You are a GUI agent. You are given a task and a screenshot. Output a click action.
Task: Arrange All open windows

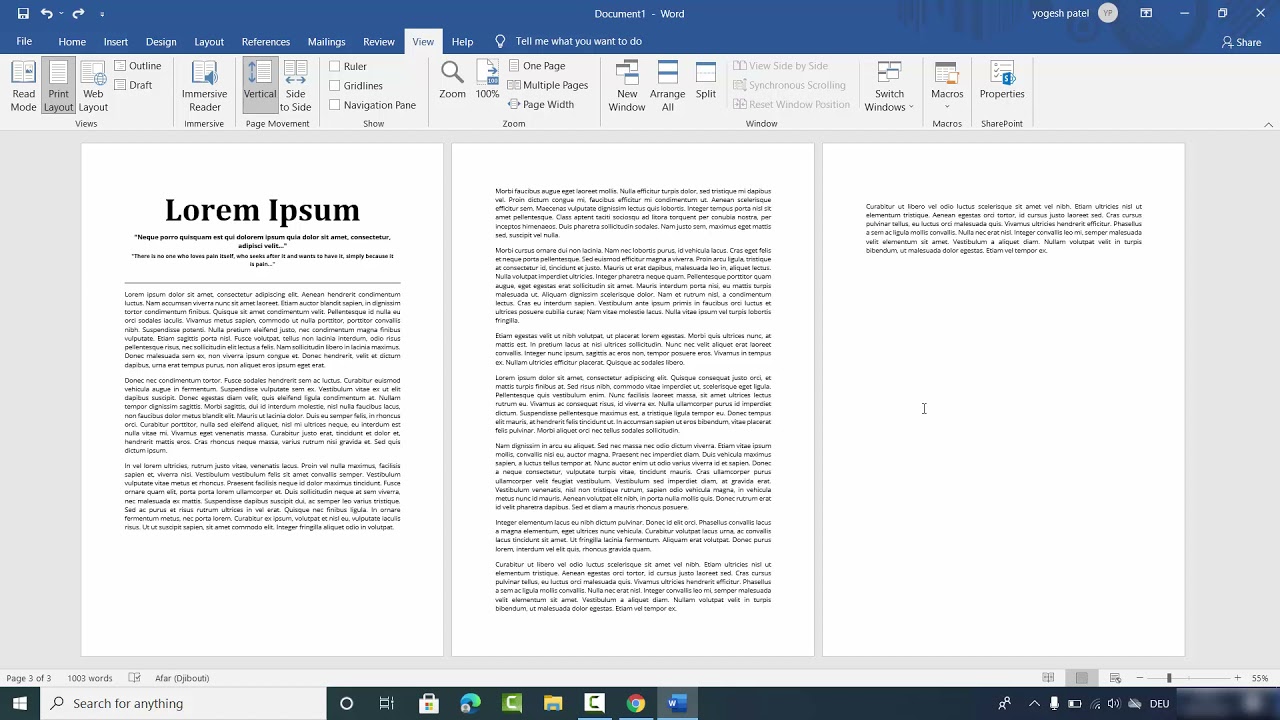(668, 87)
